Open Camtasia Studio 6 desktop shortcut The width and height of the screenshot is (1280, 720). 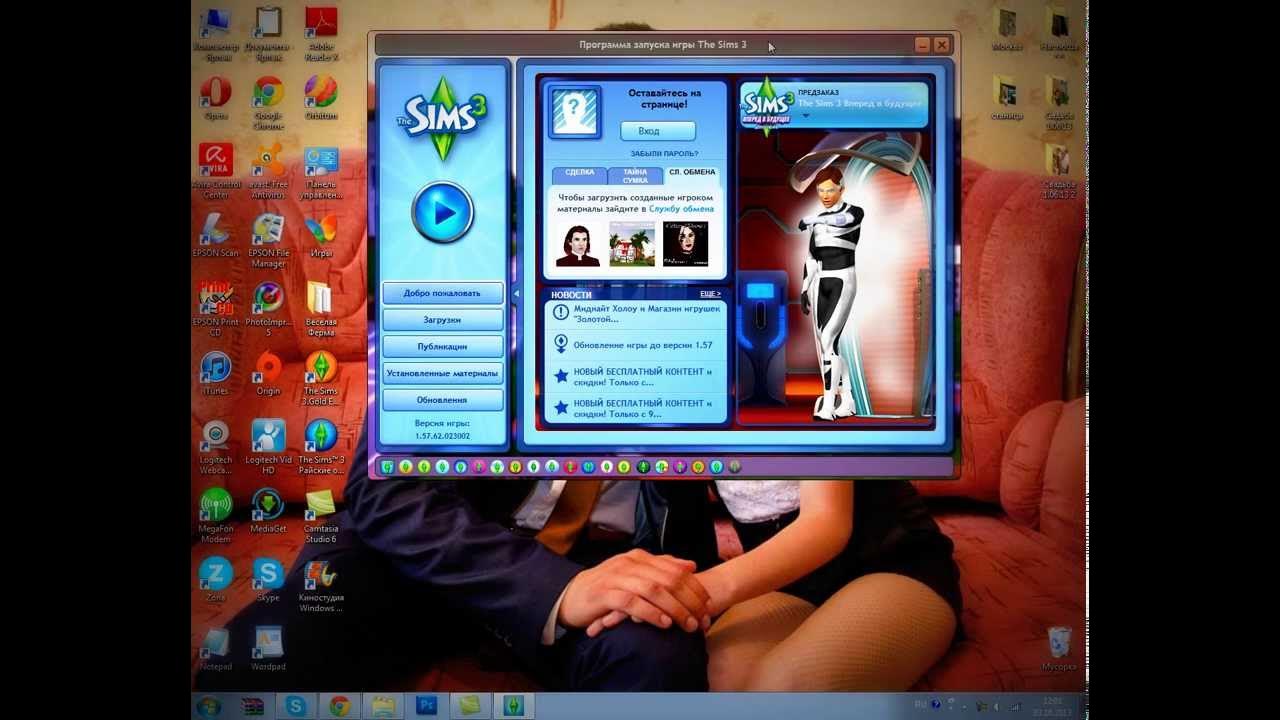321,515
